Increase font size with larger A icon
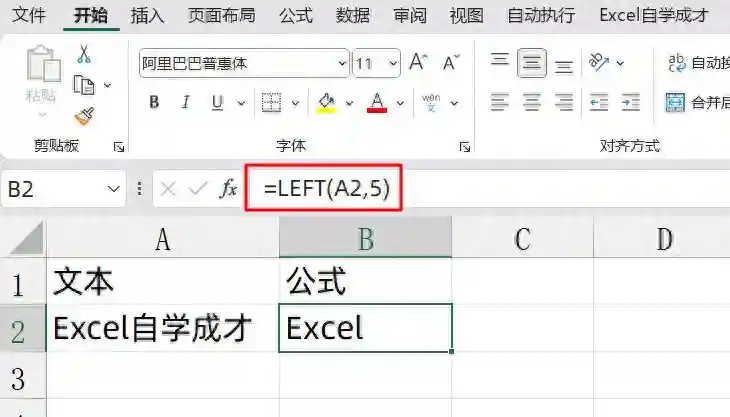 418,62
